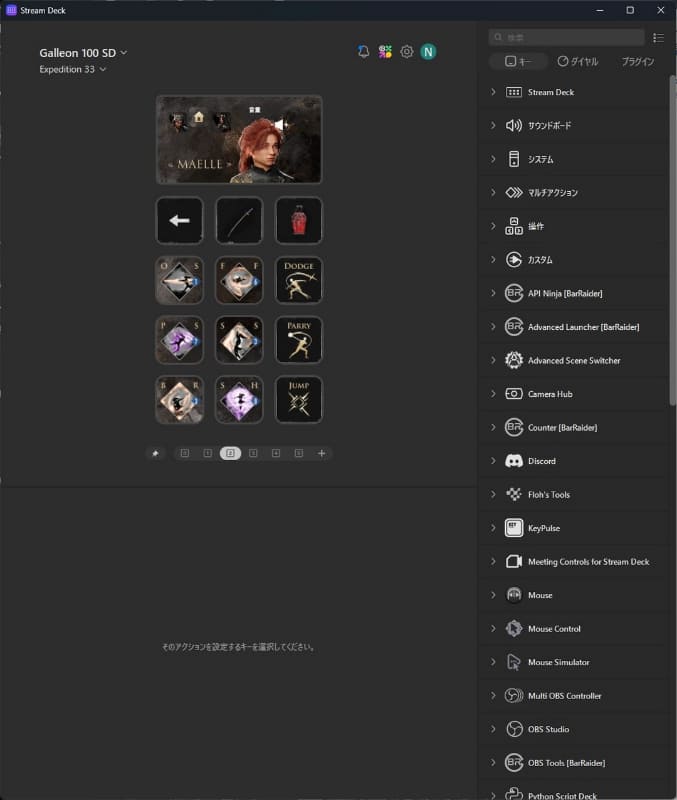Click Meeting Controls for Stream Deck
The image size is (677, 800).
[574, 562]
